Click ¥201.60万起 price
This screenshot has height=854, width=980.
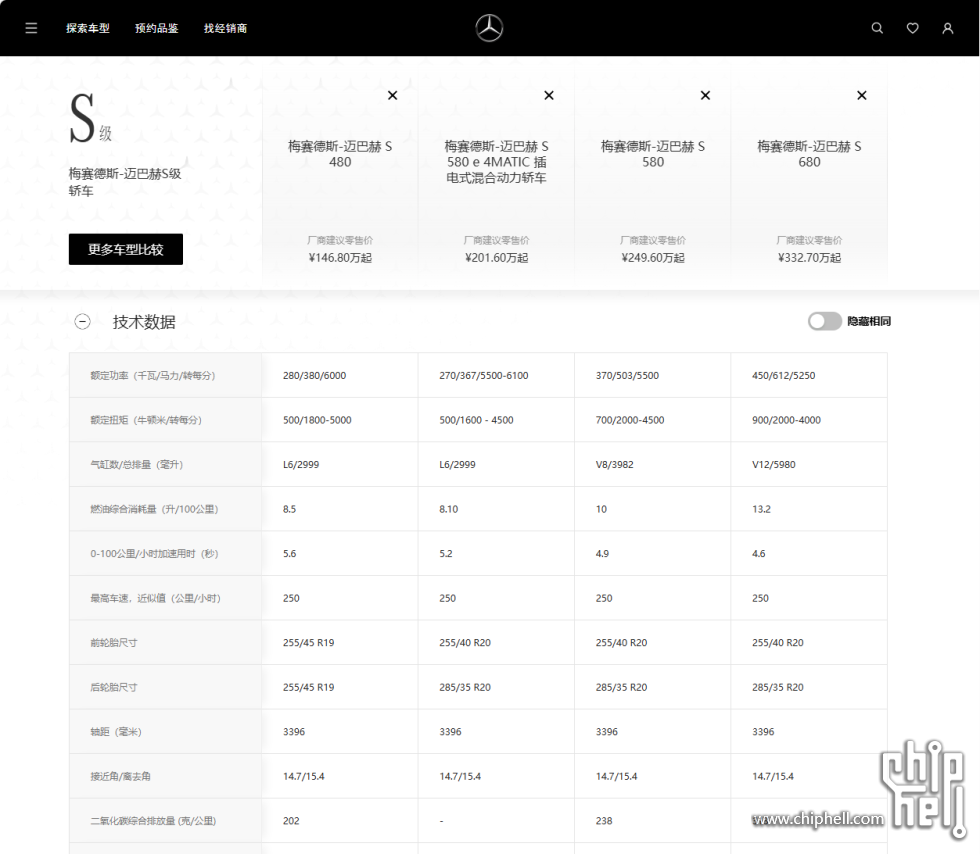pos(496,258)
